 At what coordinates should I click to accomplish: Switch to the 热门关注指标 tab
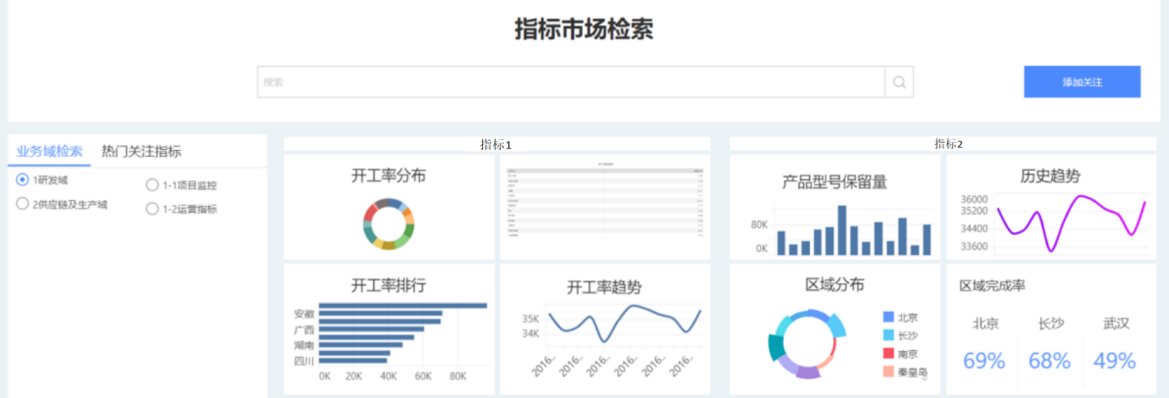pyautogui.click(x=141, y=151)
